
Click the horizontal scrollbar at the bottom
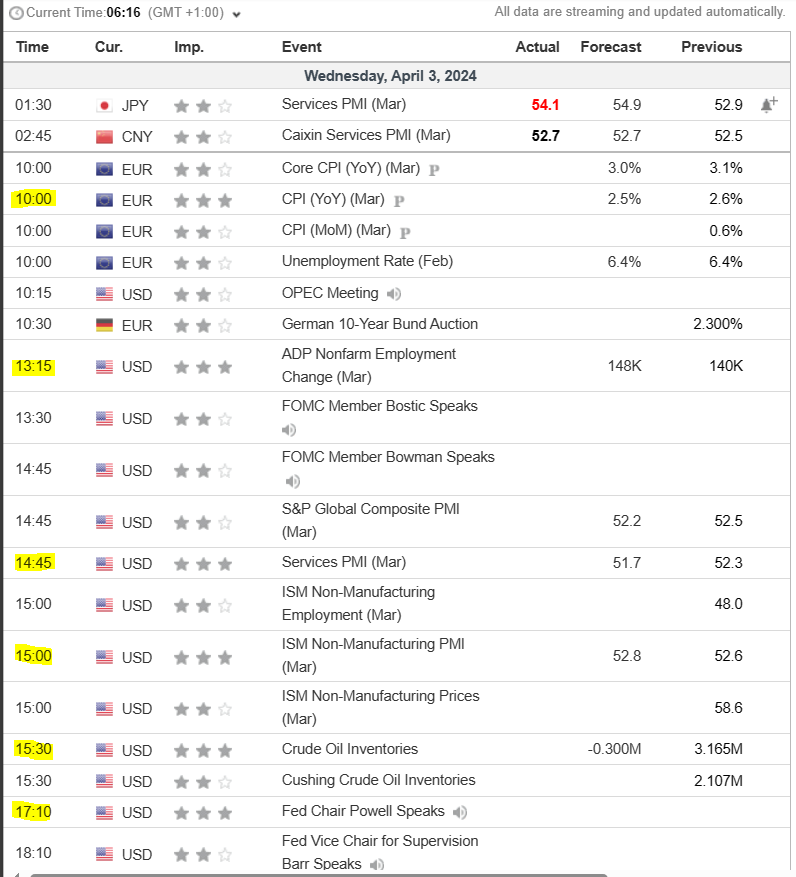click(x=400, y=873)
